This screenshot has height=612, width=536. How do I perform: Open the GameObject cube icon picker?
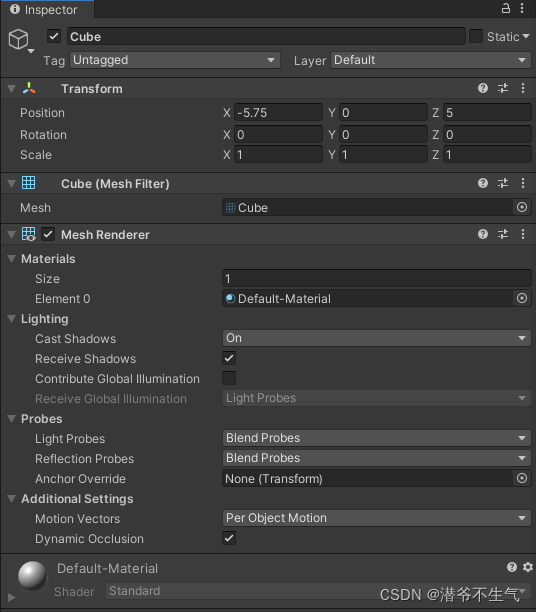point(20,41)
